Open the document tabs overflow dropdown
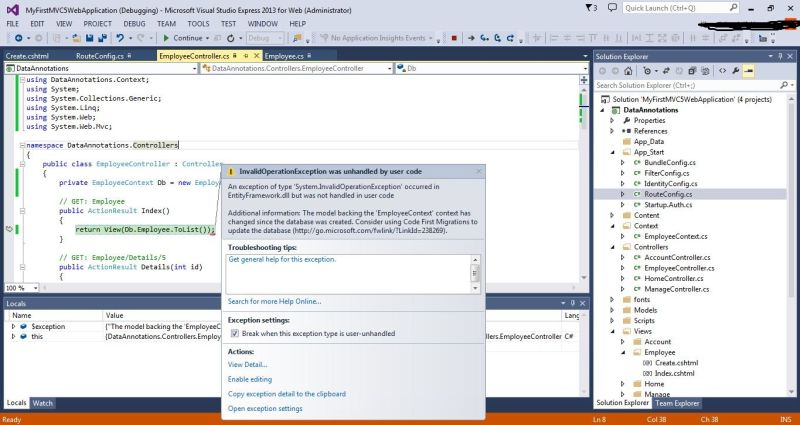Viewport: 800px width, 425px height. [585, 57]
